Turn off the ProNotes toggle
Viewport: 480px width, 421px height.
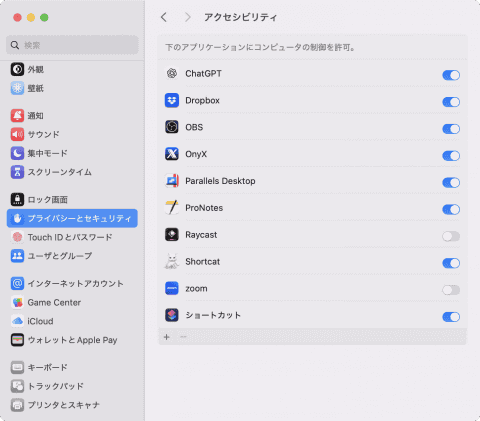[x=451, y=209]
